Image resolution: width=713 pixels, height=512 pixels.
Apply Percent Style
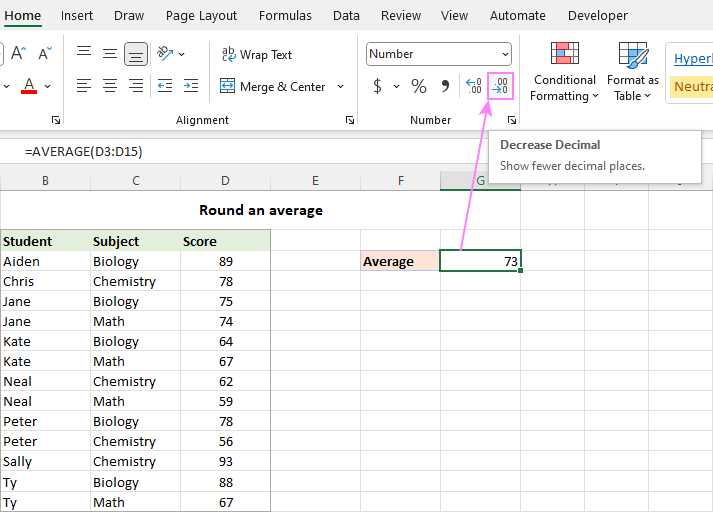[419, 86]
